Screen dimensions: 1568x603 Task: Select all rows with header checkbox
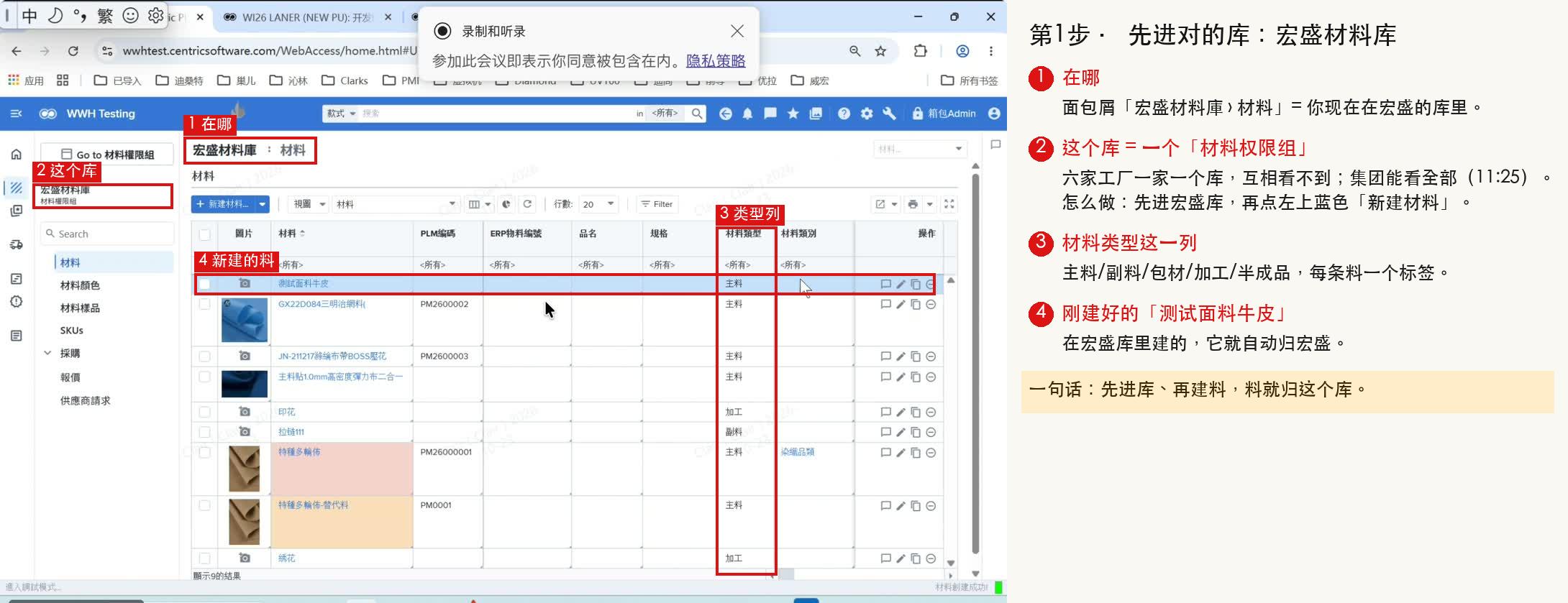point(205,234)
